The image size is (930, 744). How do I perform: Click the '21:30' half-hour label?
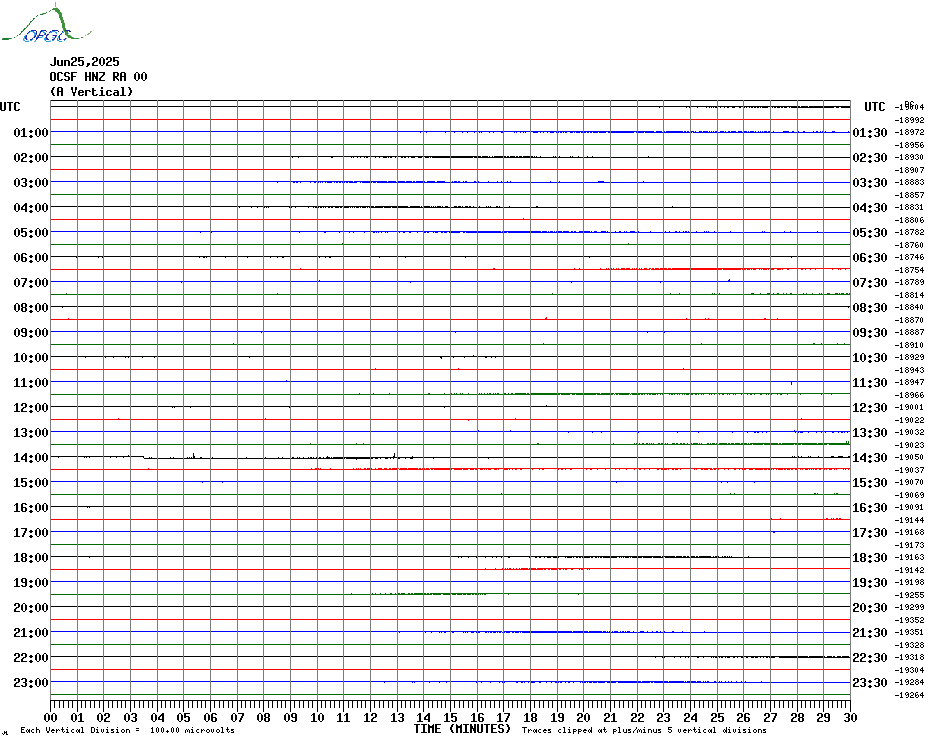tap(870, 632)
